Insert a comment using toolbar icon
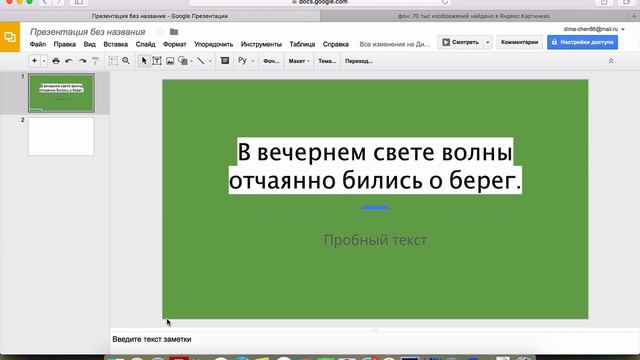Screen dimensions: 640x360 coord(225,61)
